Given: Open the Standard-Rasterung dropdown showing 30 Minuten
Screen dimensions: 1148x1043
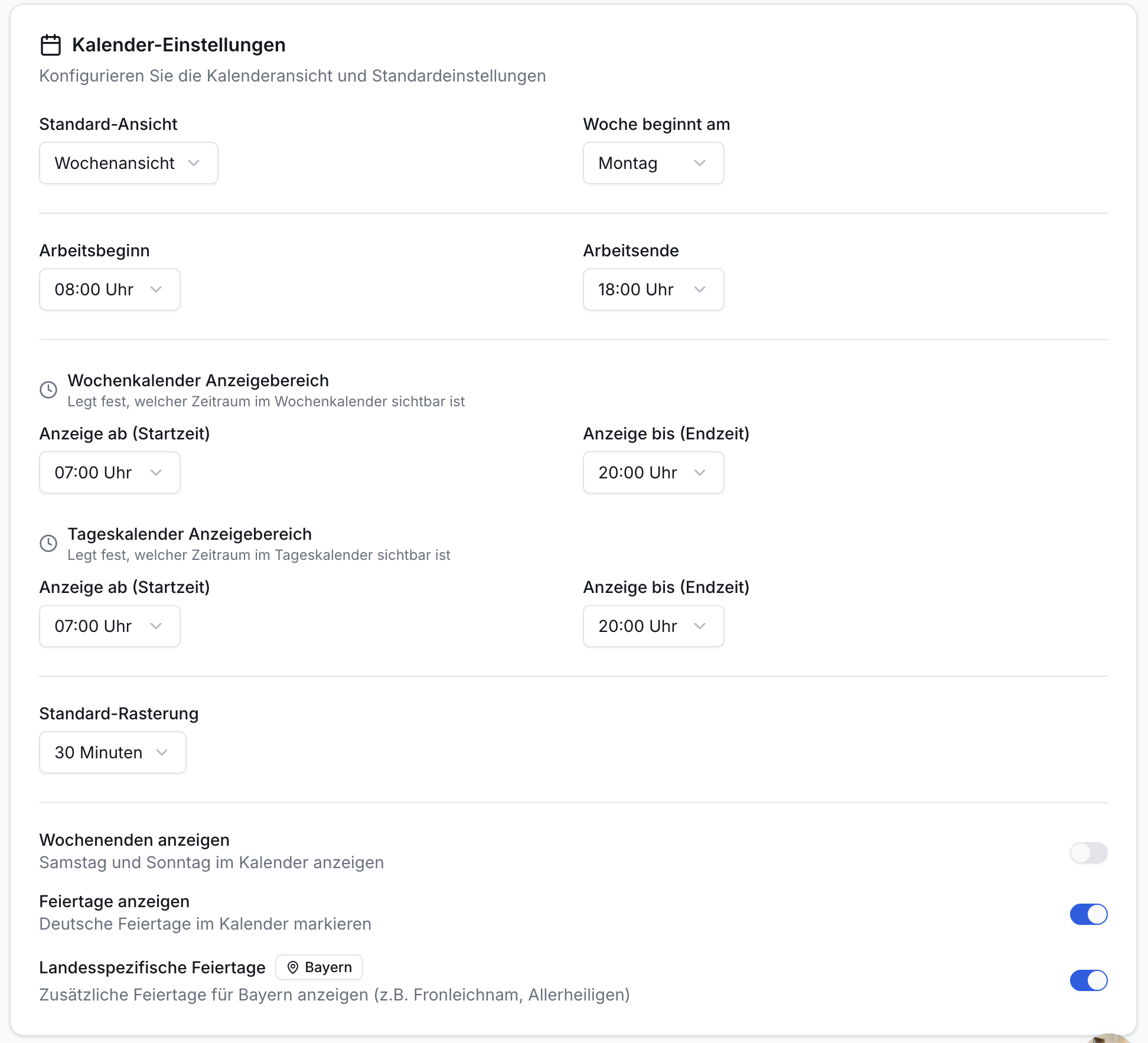Looking at the screenshot, I should (x=113, y=752).
